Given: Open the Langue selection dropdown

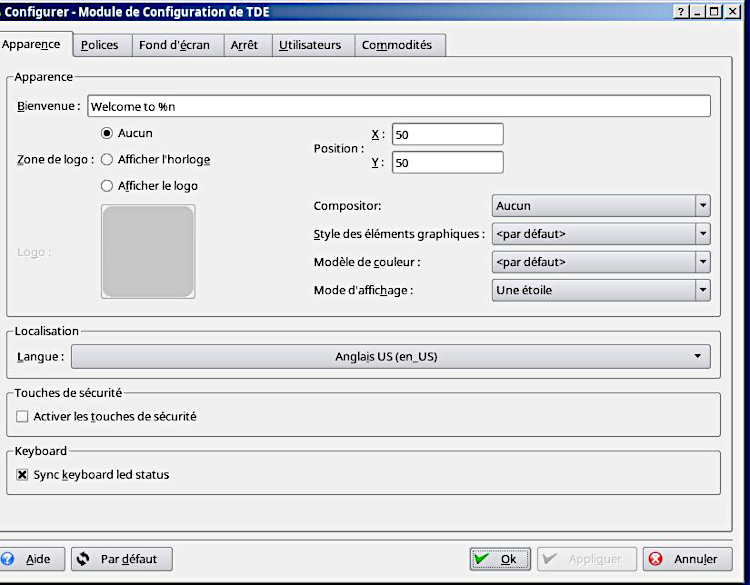Looking at the screenshot, I should (x=391, y=356).
